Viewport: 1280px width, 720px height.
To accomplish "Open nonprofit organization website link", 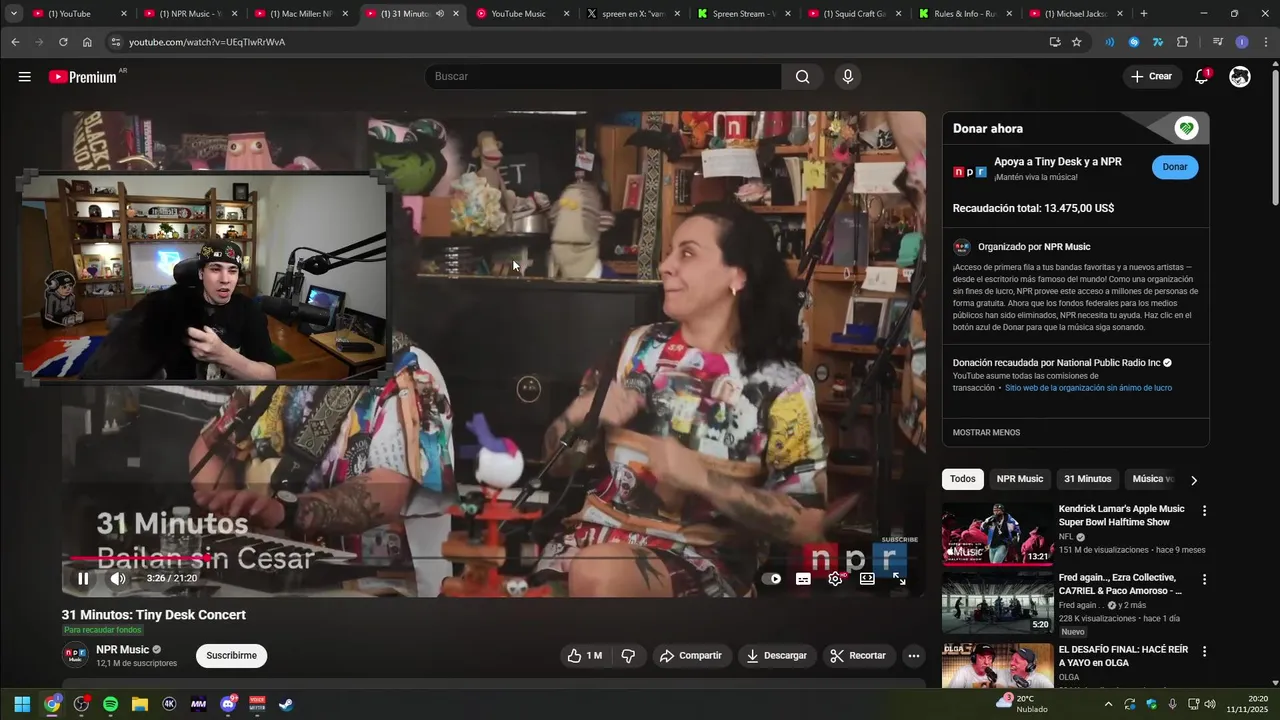I will [x=1088, y=388].
